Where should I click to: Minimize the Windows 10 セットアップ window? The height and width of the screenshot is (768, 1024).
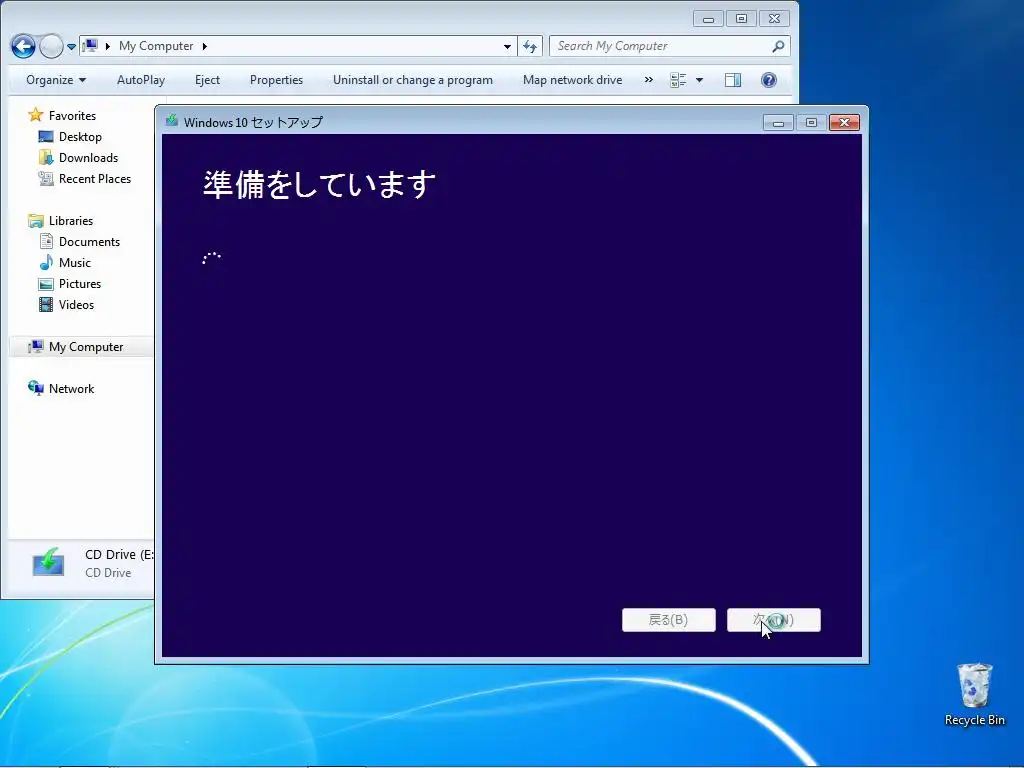[x=778, y=123]
